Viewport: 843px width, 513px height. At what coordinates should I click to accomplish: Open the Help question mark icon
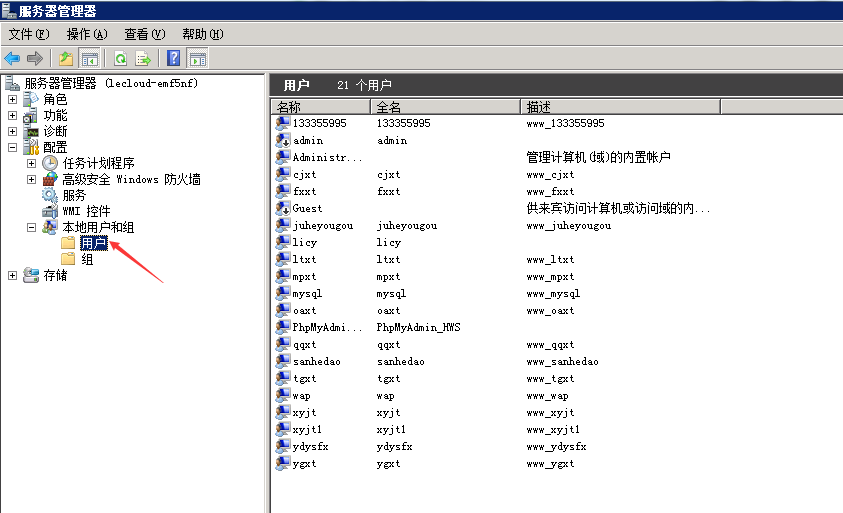pos(174,58)
